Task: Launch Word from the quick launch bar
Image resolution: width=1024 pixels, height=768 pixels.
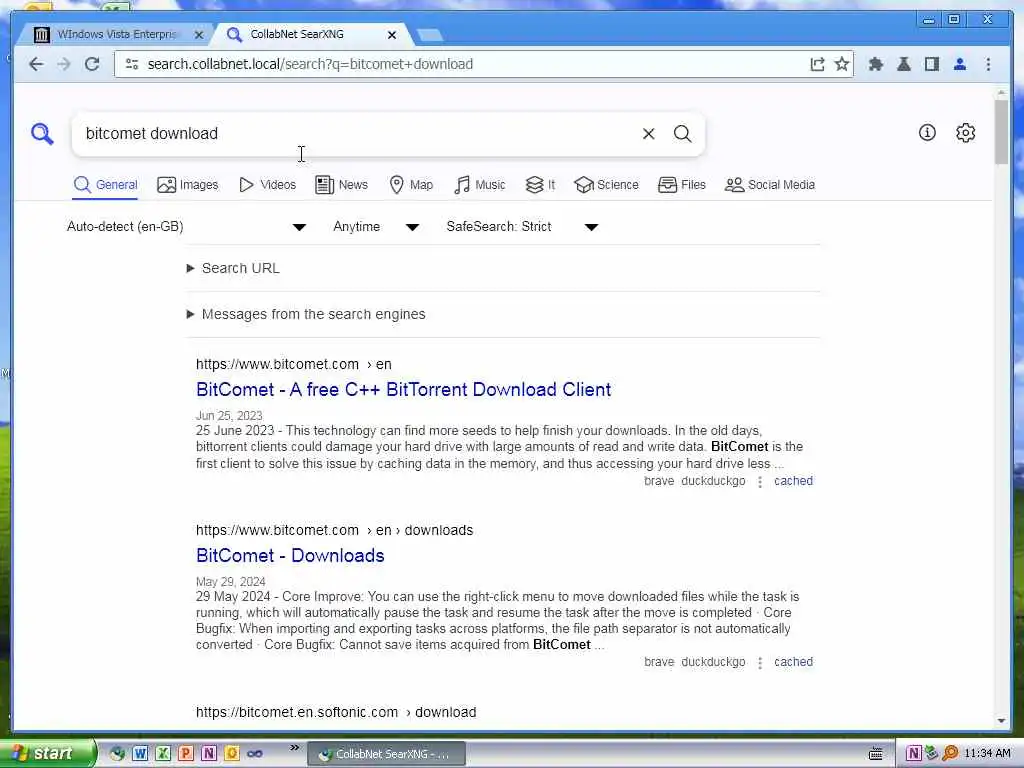Action: click(140, 754)
